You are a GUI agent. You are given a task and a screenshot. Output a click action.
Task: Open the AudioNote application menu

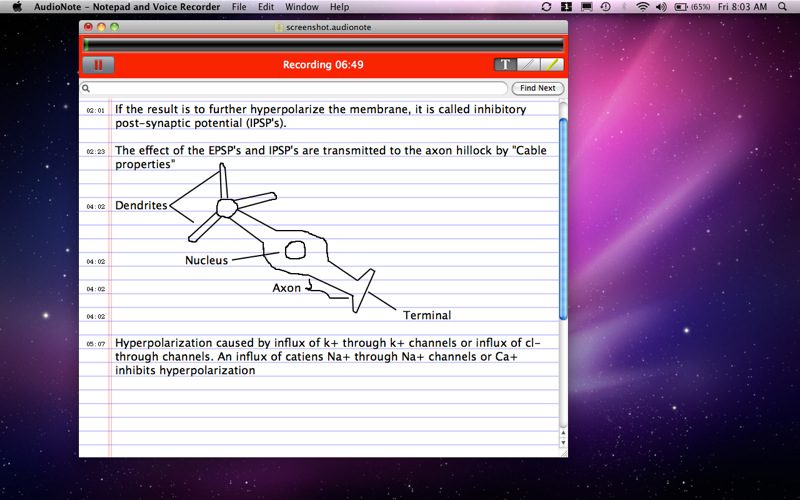pos(127,7)
